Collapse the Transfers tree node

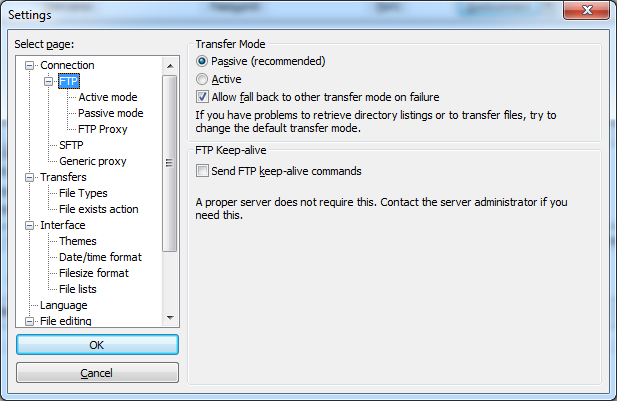(30, 177)
